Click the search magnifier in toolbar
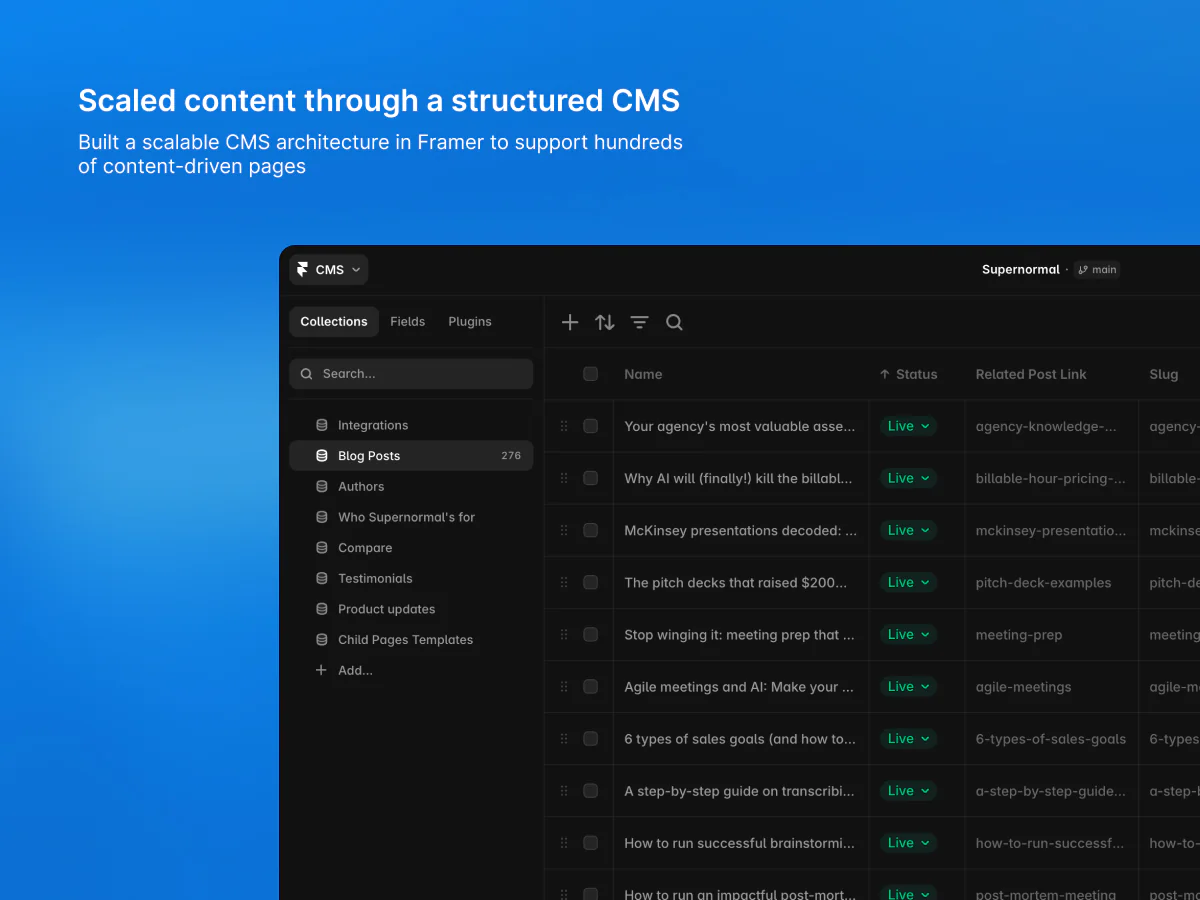Screen dimensions: 1200x900 click(x=674, y=322)
